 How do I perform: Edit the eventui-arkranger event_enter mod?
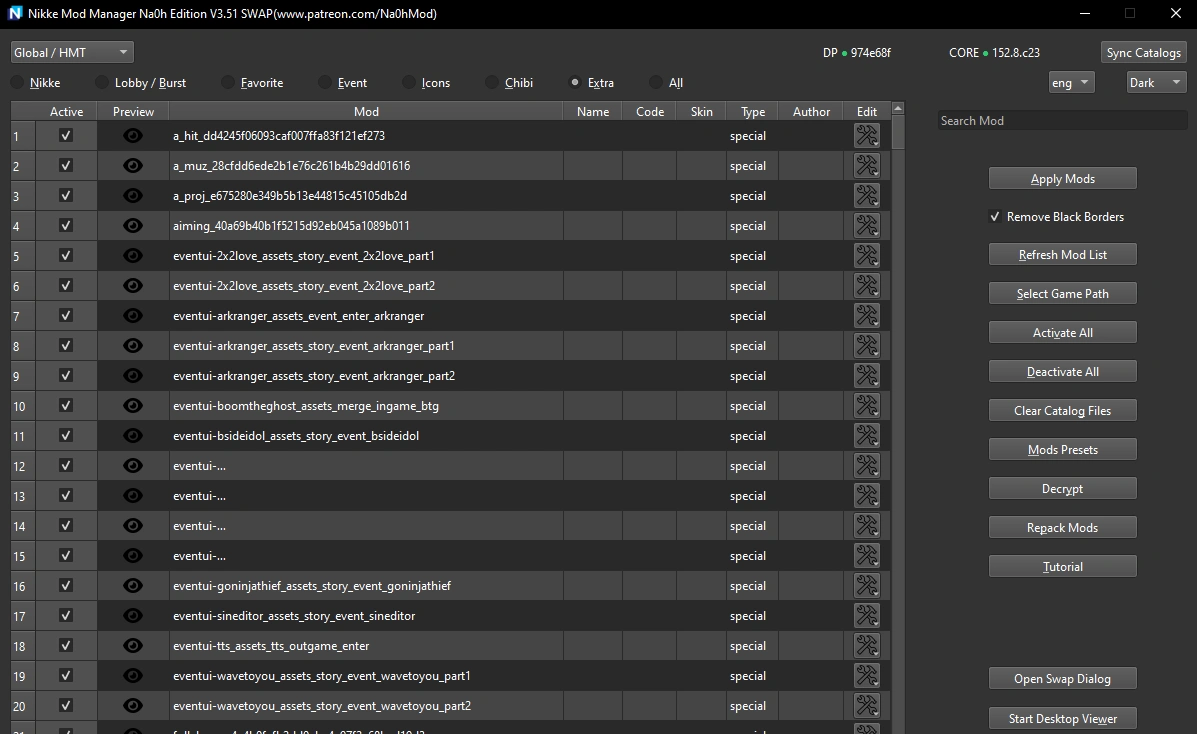point(866,316)
